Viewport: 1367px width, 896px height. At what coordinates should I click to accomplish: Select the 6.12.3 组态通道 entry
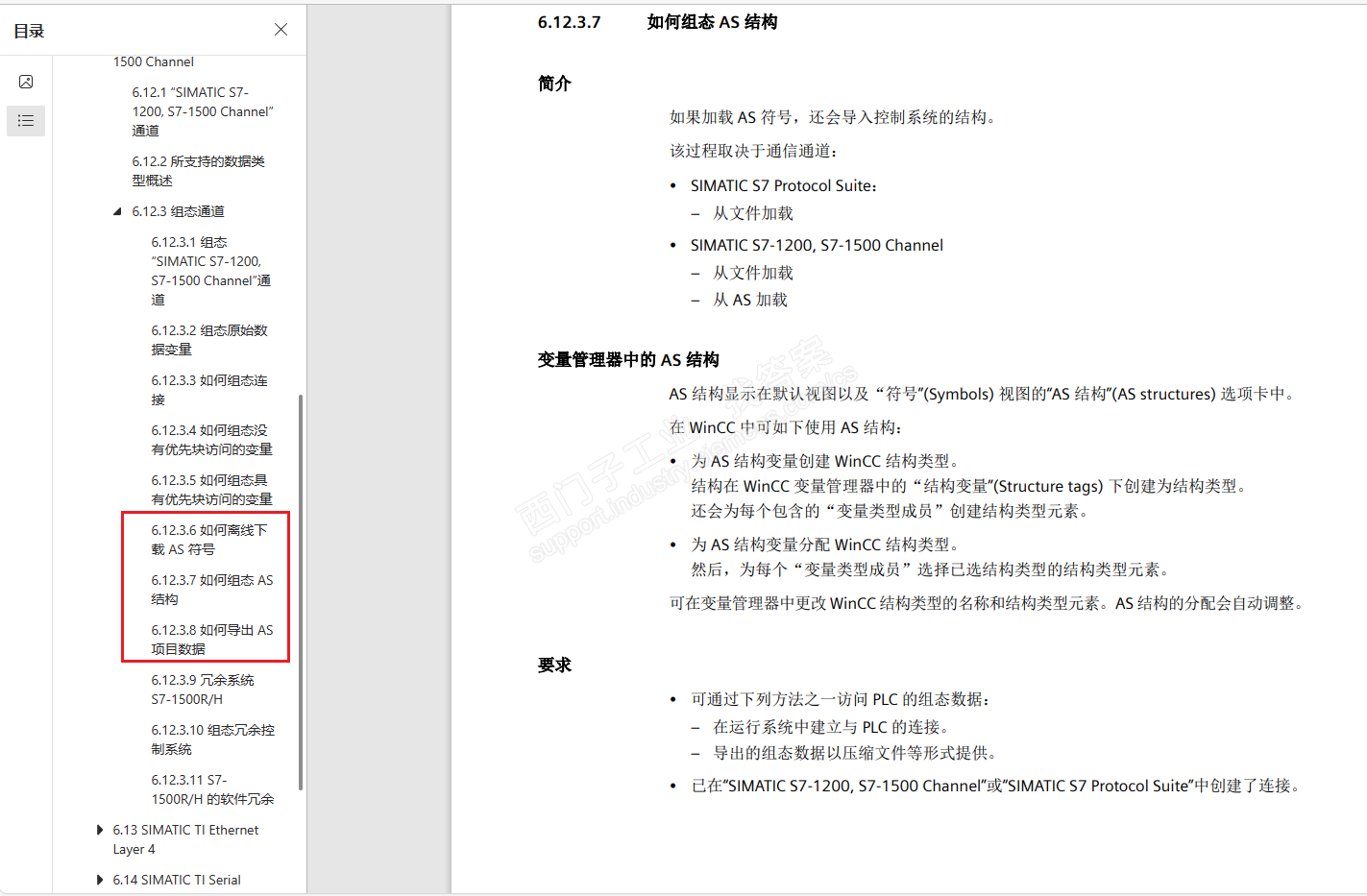tap(179, 211)
